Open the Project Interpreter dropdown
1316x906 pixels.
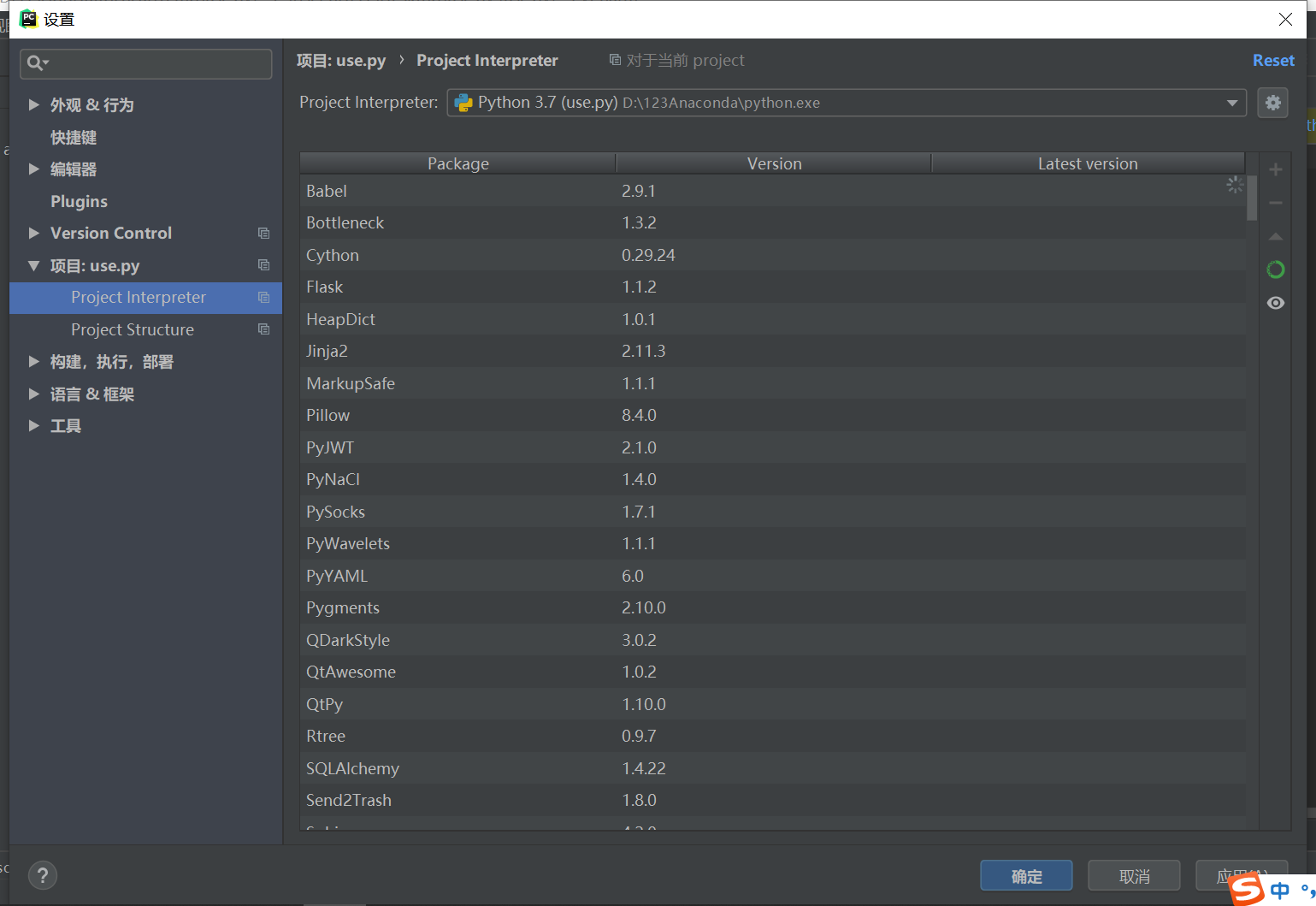(1232, 103)
